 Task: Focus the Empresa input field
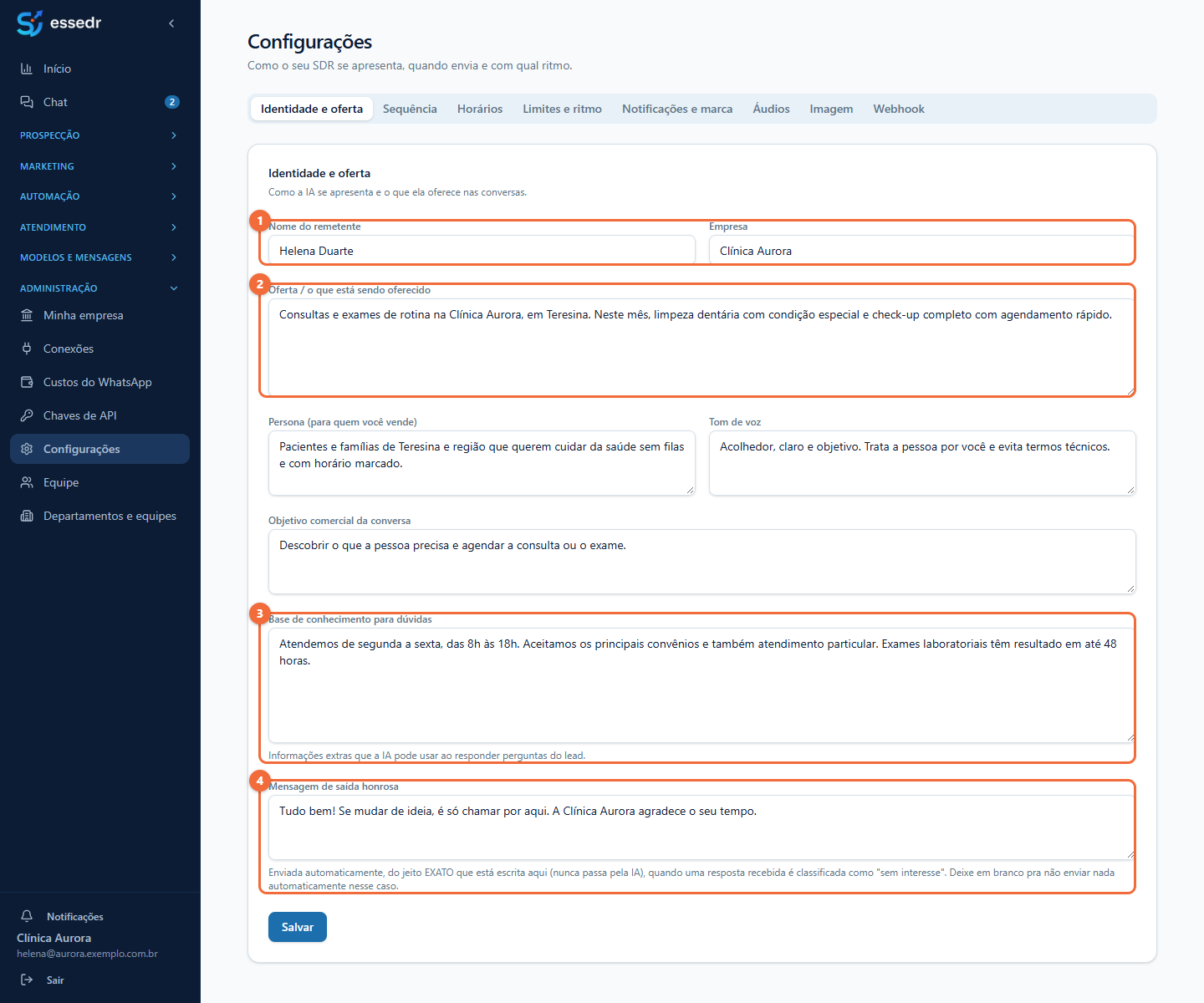(x=922, y=251)
